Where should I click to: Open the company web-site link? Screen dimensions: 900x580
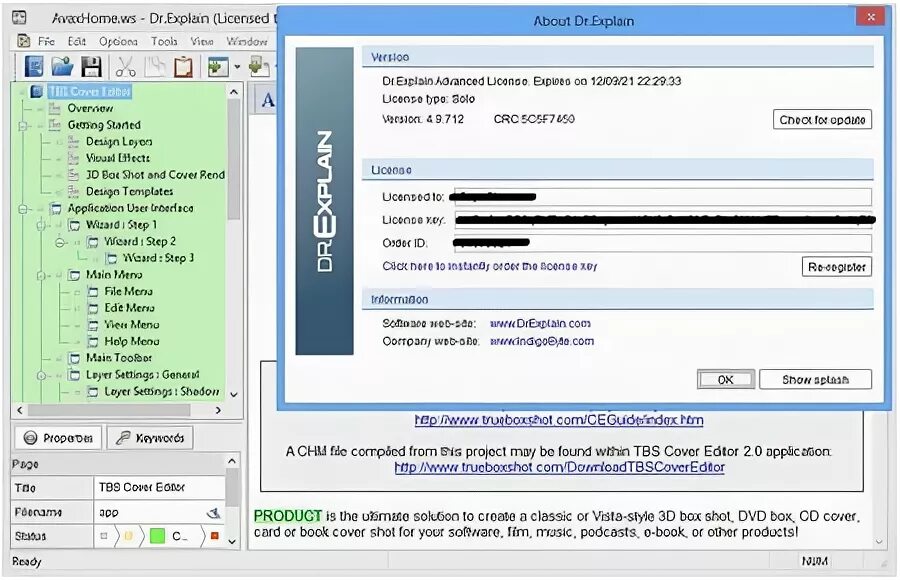[x=542, y=341]
